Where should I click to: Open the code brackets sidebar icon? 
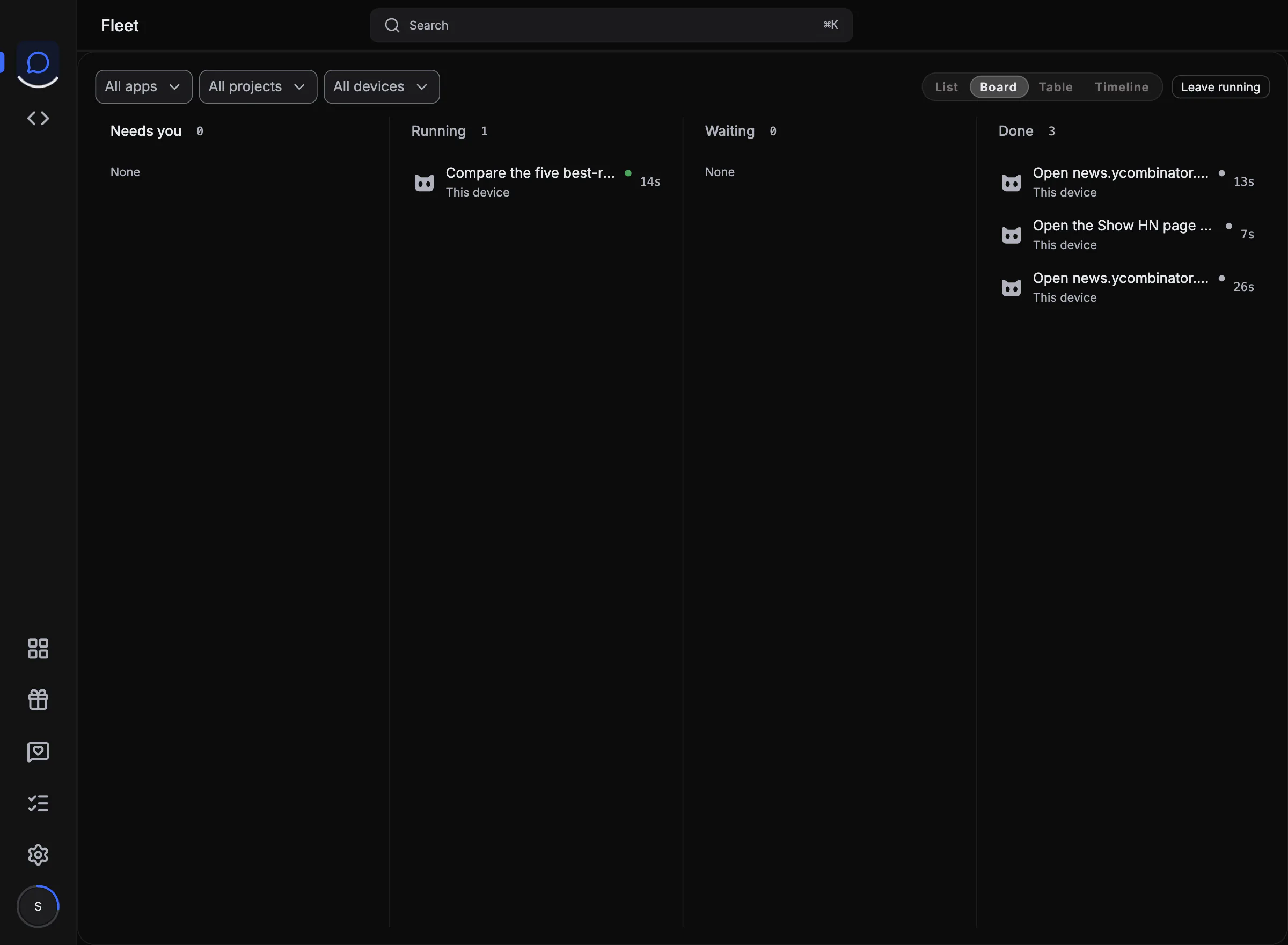[38, 119]
